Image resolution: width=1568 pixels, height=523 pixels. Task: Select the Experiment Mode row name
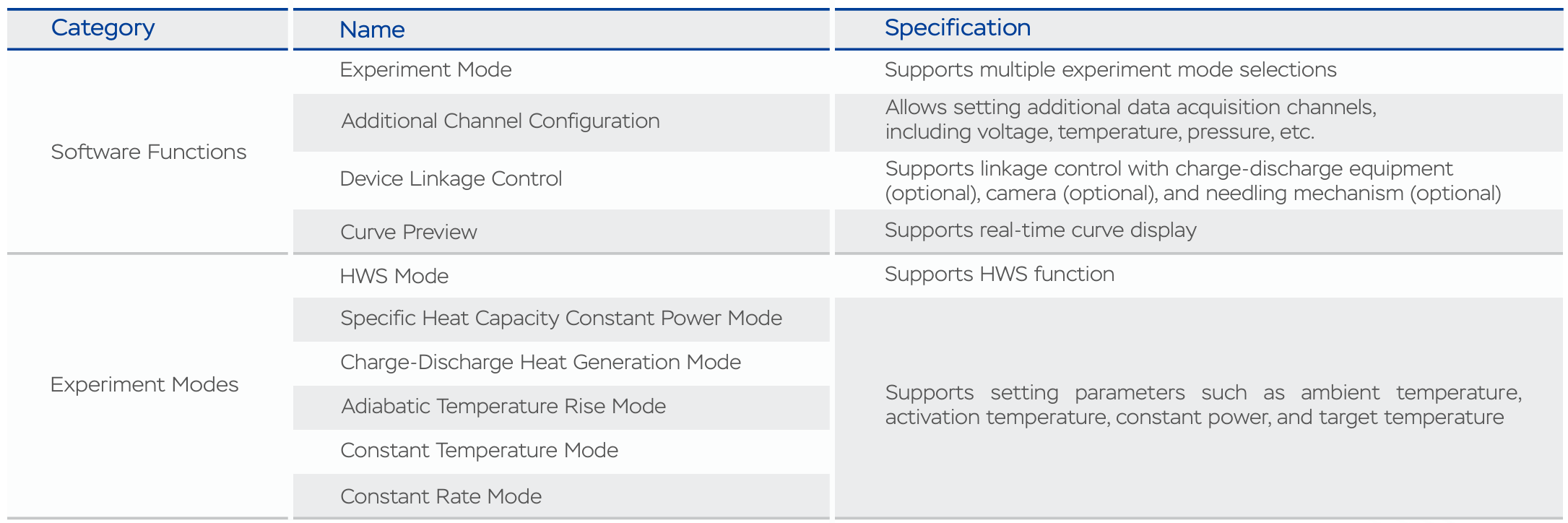425,69
